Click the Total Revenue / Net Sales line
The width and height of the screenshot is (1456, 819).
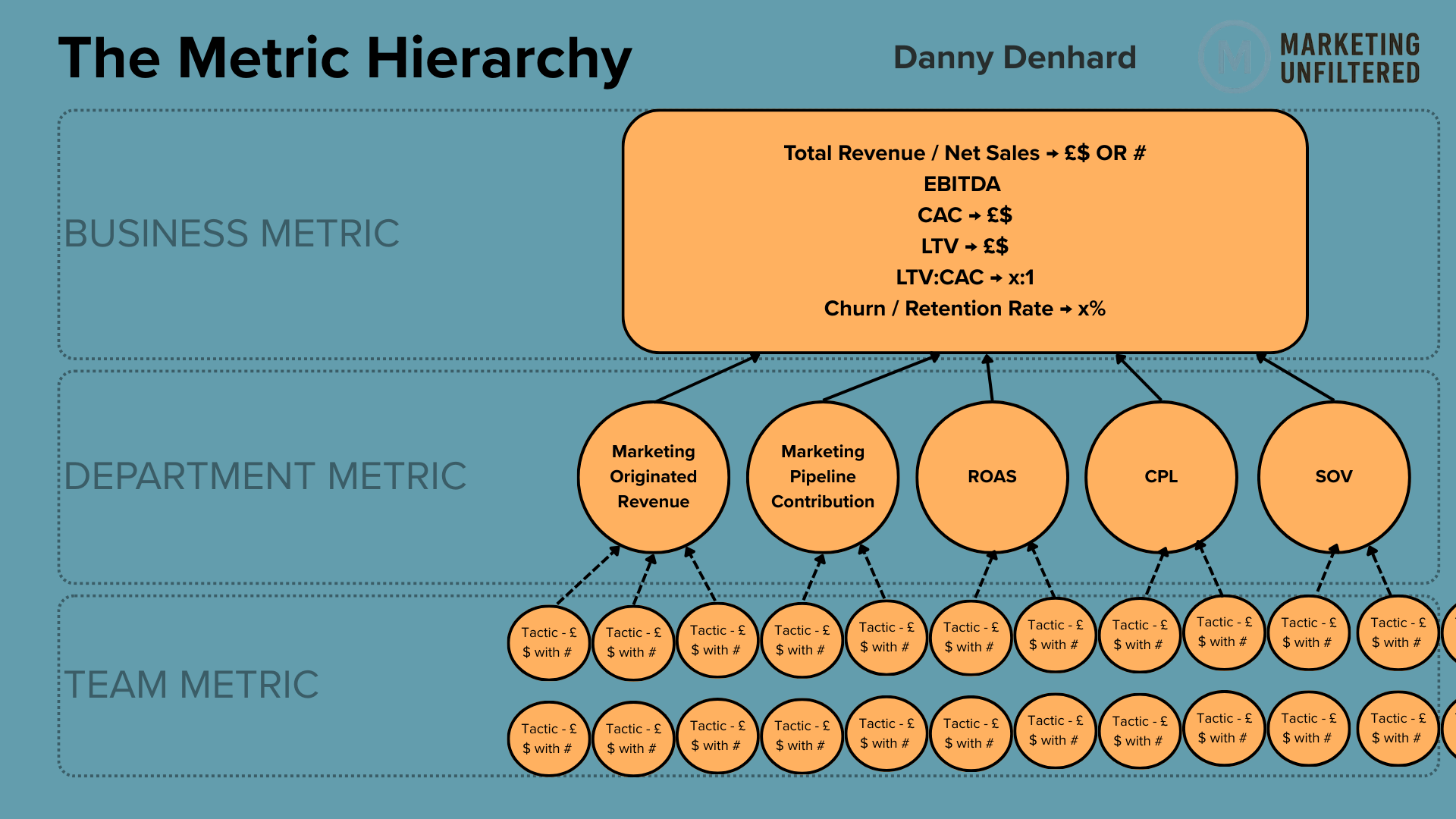click(964, 153)
